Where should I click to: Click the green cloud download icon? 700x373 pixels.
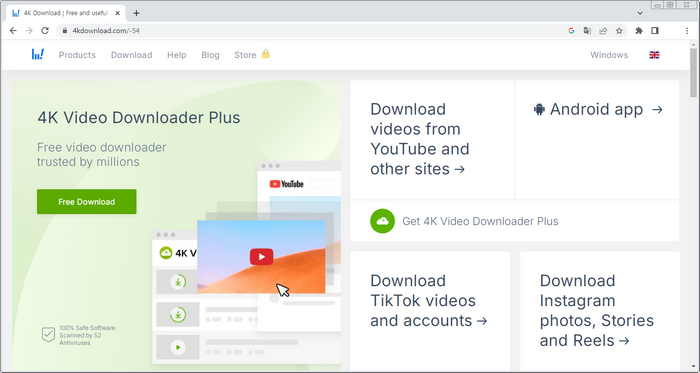[x=383, y=221]
